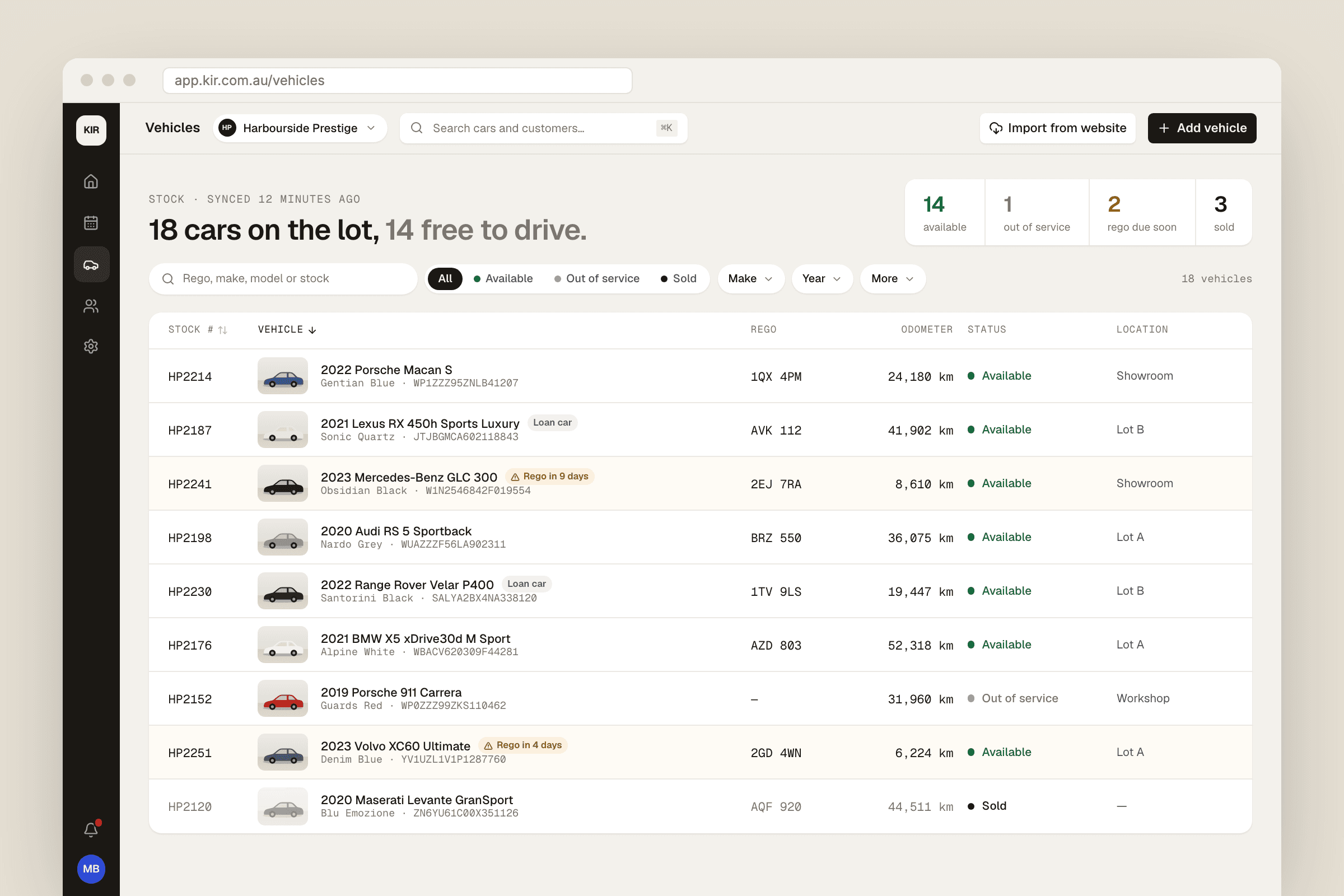Viewport: 1344px width, 896px height.
Task: Expand the Year filter dropdown
Action: tap(822, 279)
